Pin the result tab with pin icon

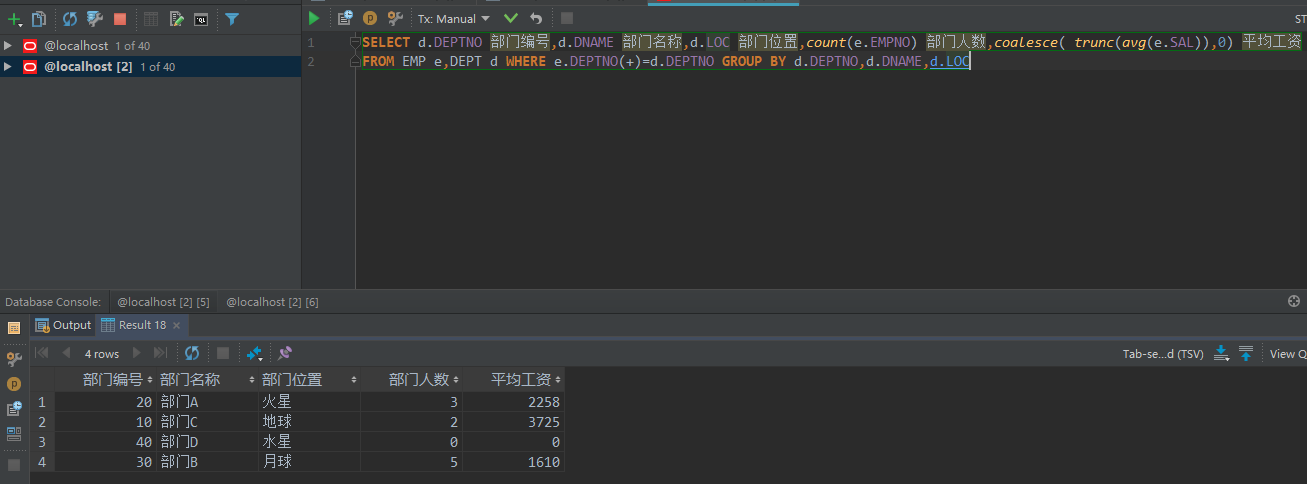285,353
